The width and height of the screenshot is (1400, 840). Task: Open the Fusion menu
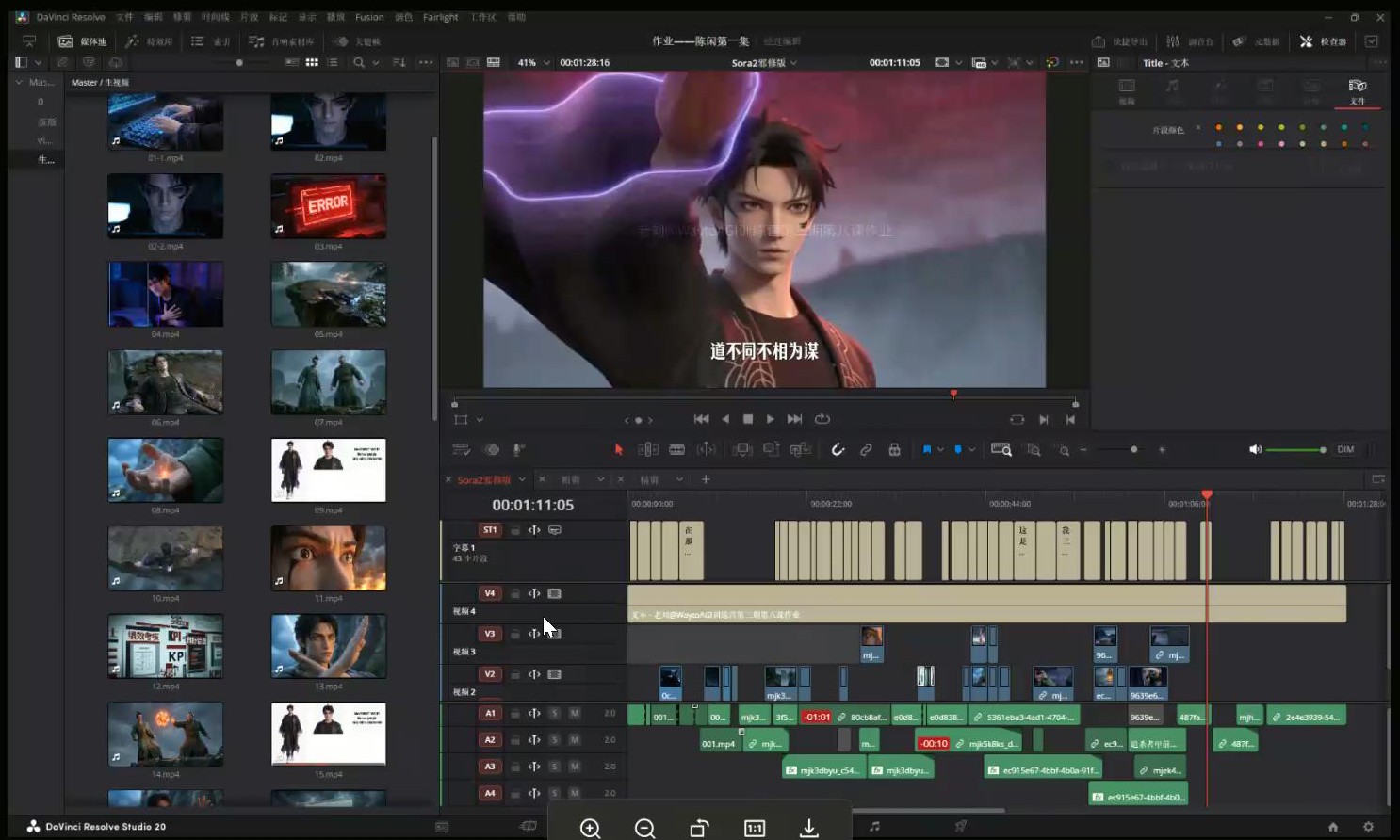(x=369, y=17)
